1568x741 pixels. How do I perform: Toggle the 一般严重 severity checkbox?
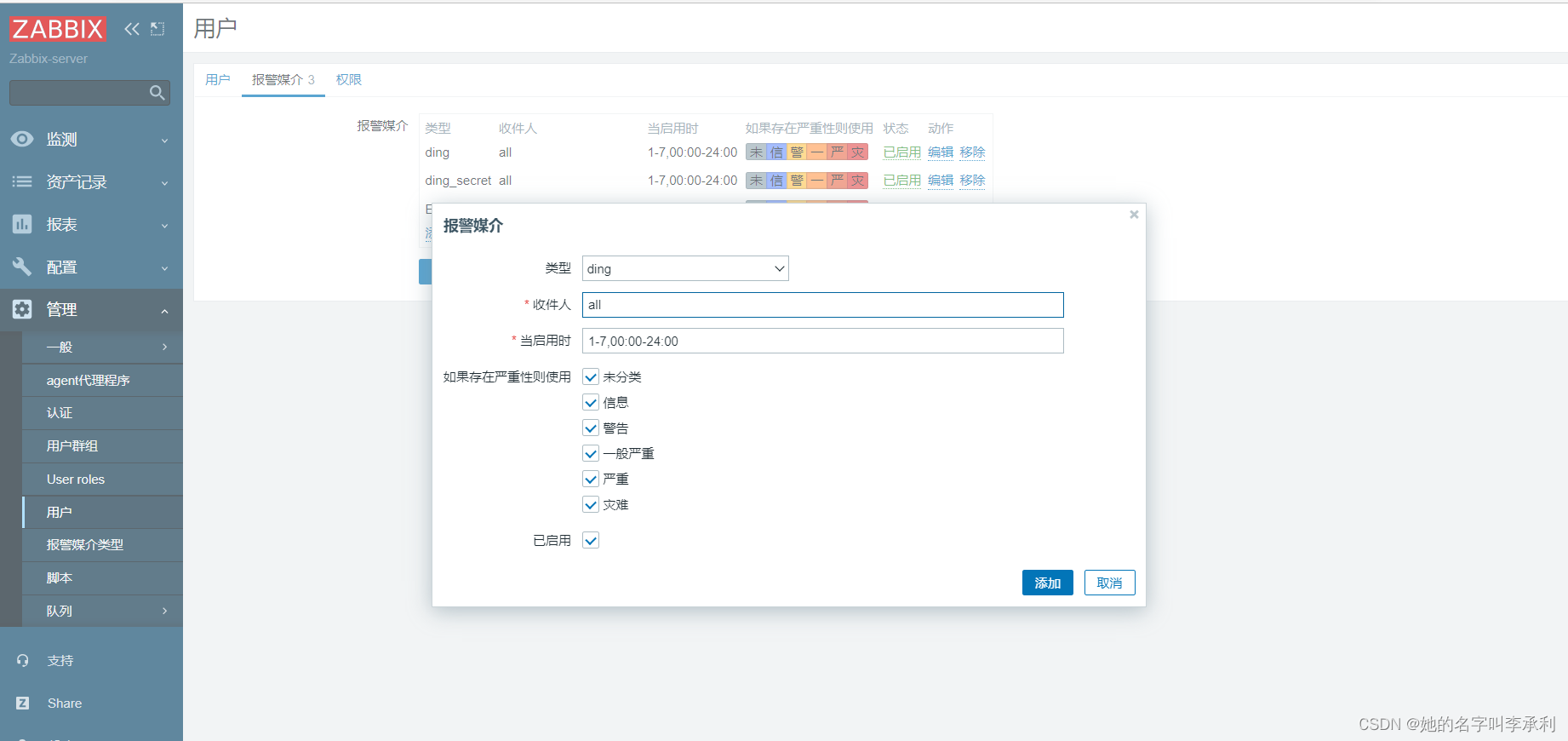tap(591, 453)
